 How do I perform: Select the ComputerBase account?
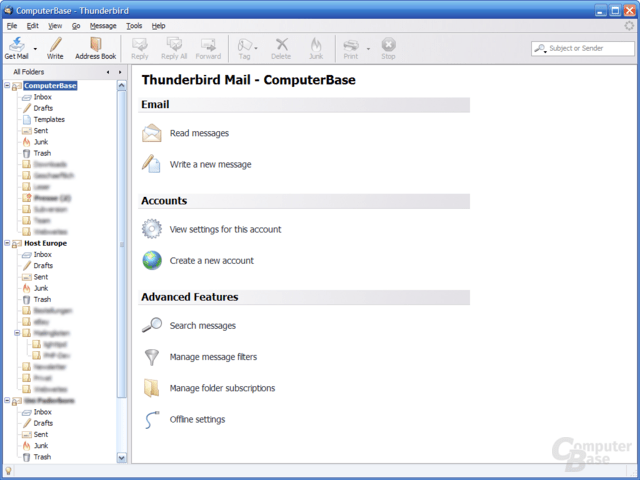[x=50, y=86]
